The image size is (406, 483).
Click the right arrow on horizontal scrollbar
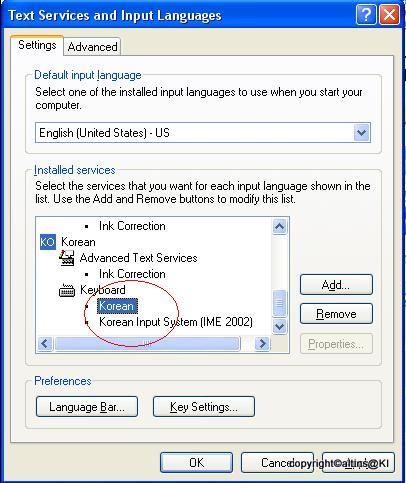tap(262, 343)
